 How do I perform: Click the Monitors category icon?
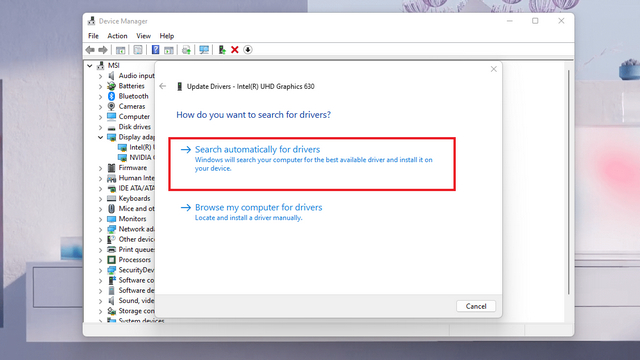click(x=111, y=219)
